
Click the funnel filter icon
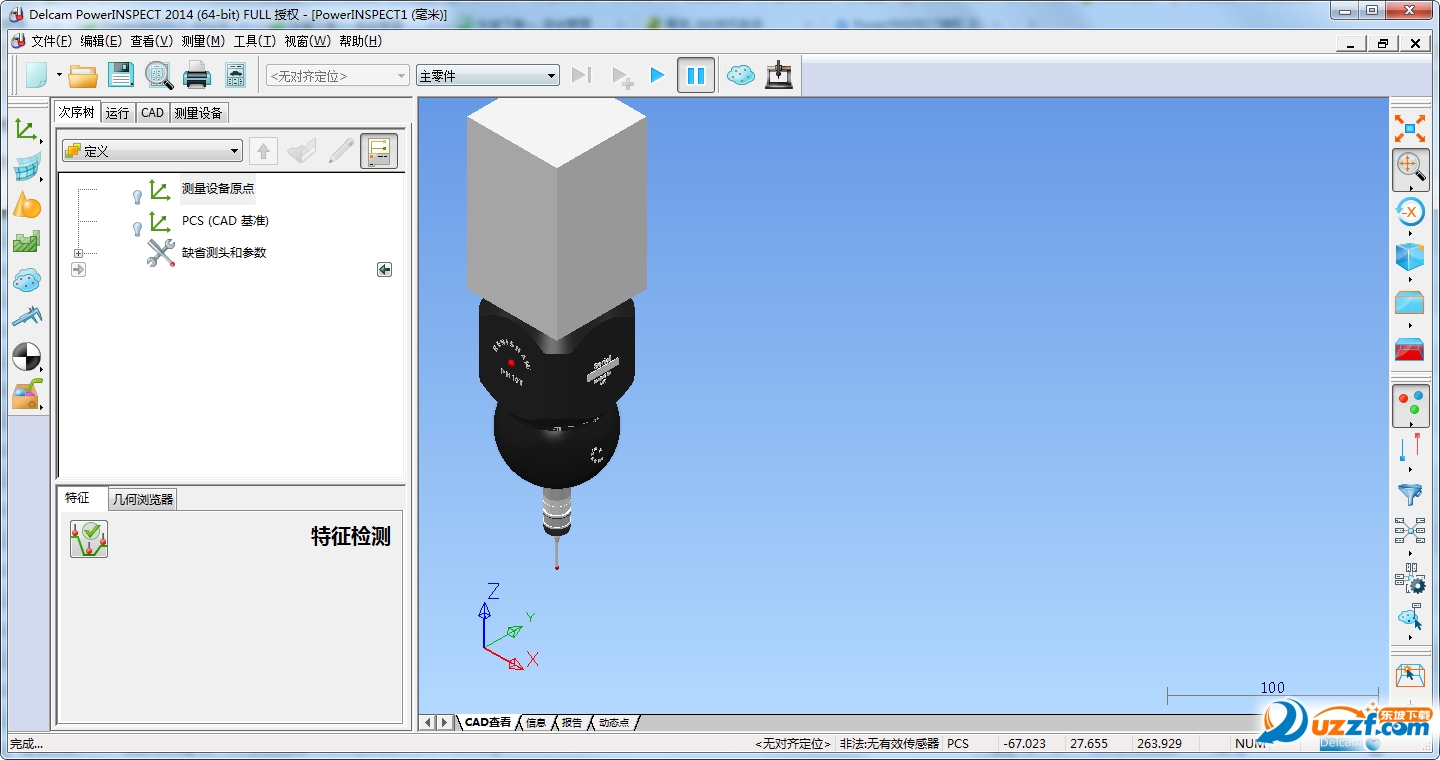(1410, 494)
